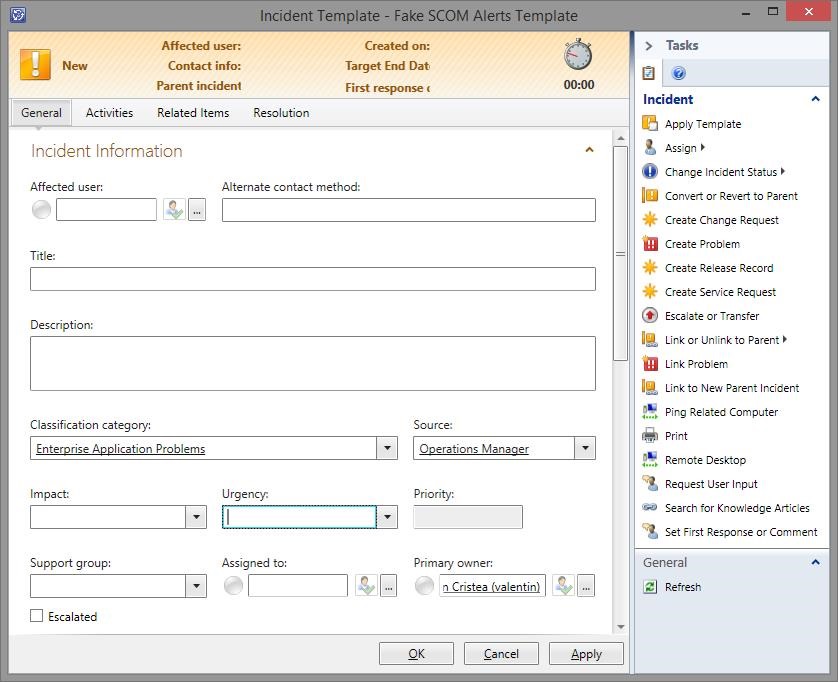The width and height of the screenshot is (838, 682).
Task: Click the Refresh icon under General
Action: click(x=650, y=587)
